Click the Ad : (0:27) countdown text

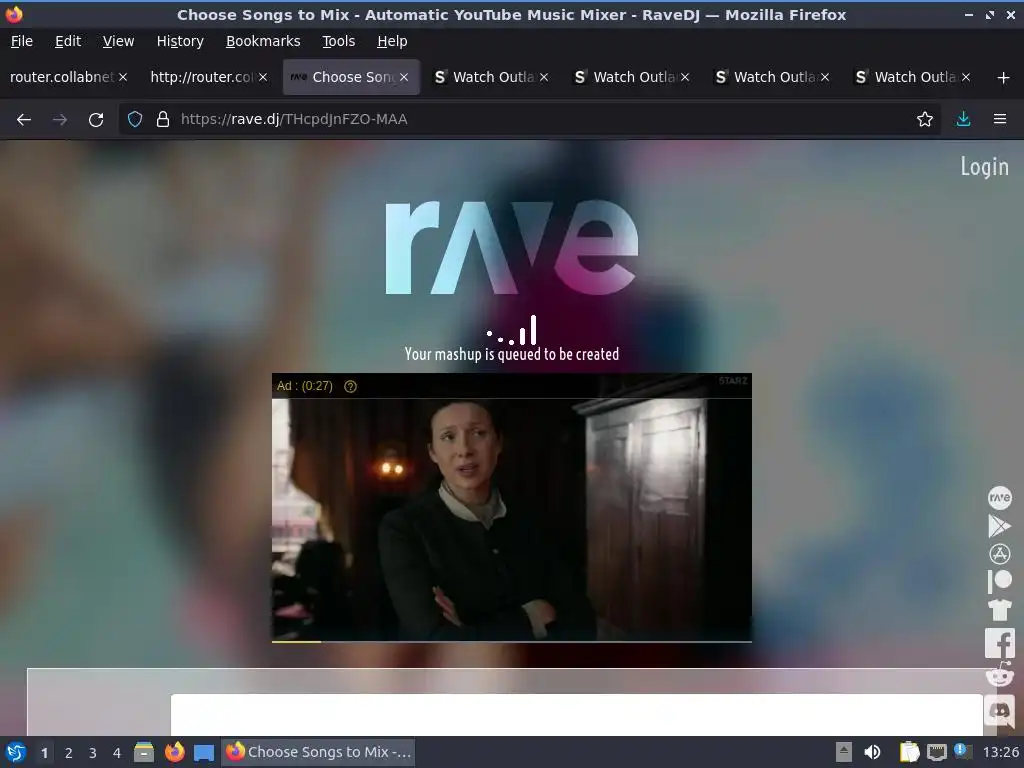(304, 386)
